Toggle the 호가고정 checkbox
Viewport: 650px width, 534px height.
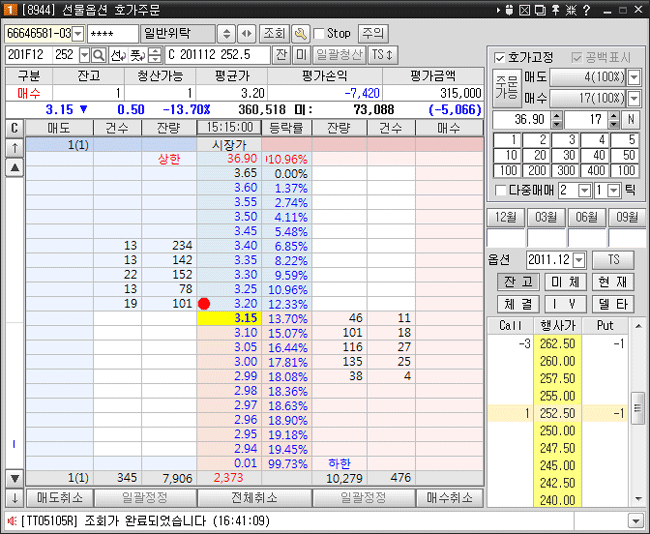[500, 58]
